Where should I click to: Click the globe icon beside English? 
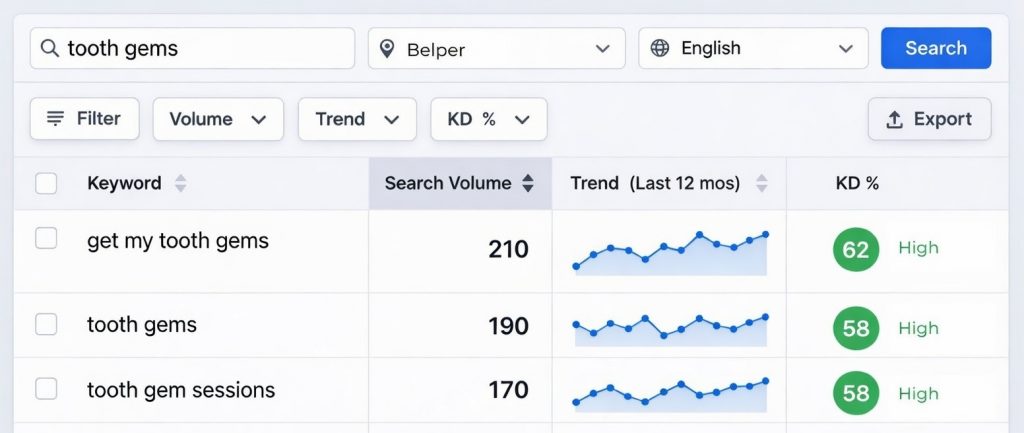pyautogui.click(x=660, y=48)
